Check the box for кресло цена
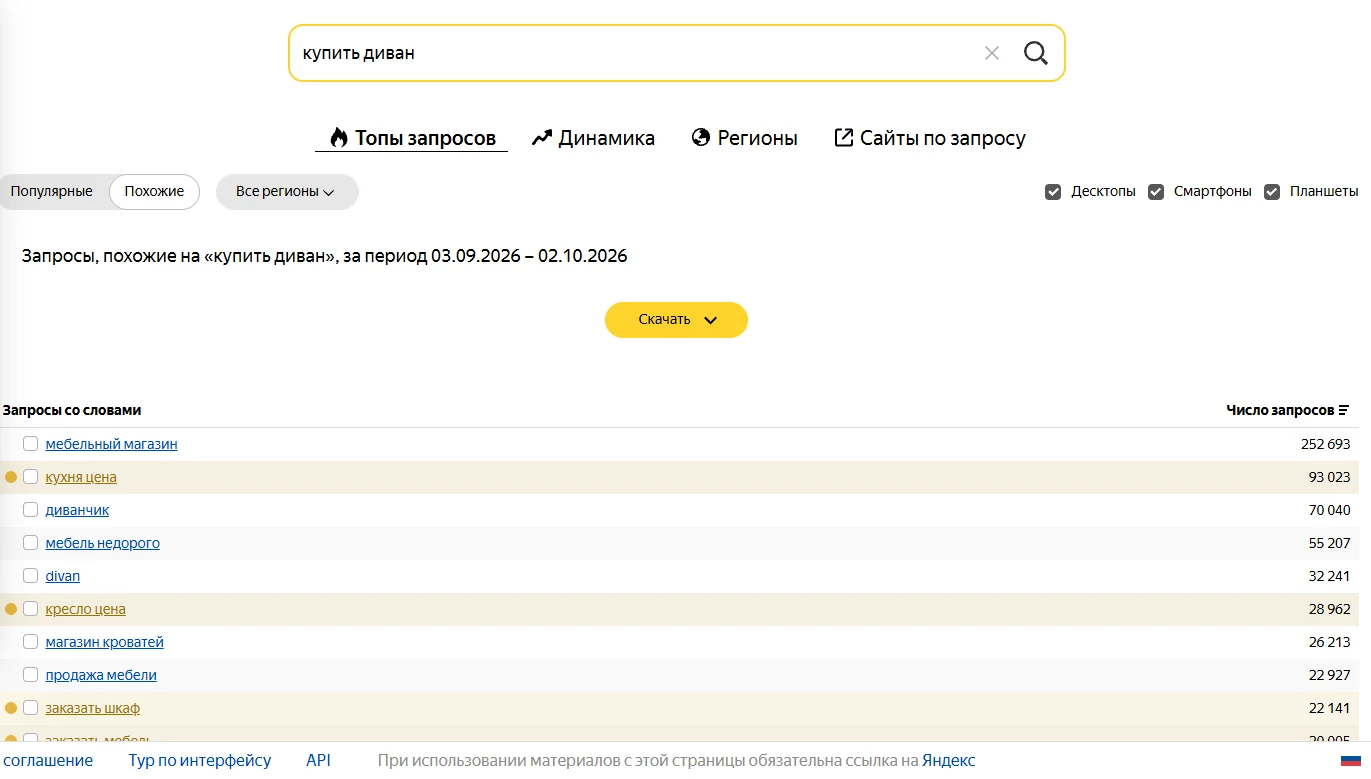The width and height of the screenshot is (1371, 779). (x=30, y=608)
